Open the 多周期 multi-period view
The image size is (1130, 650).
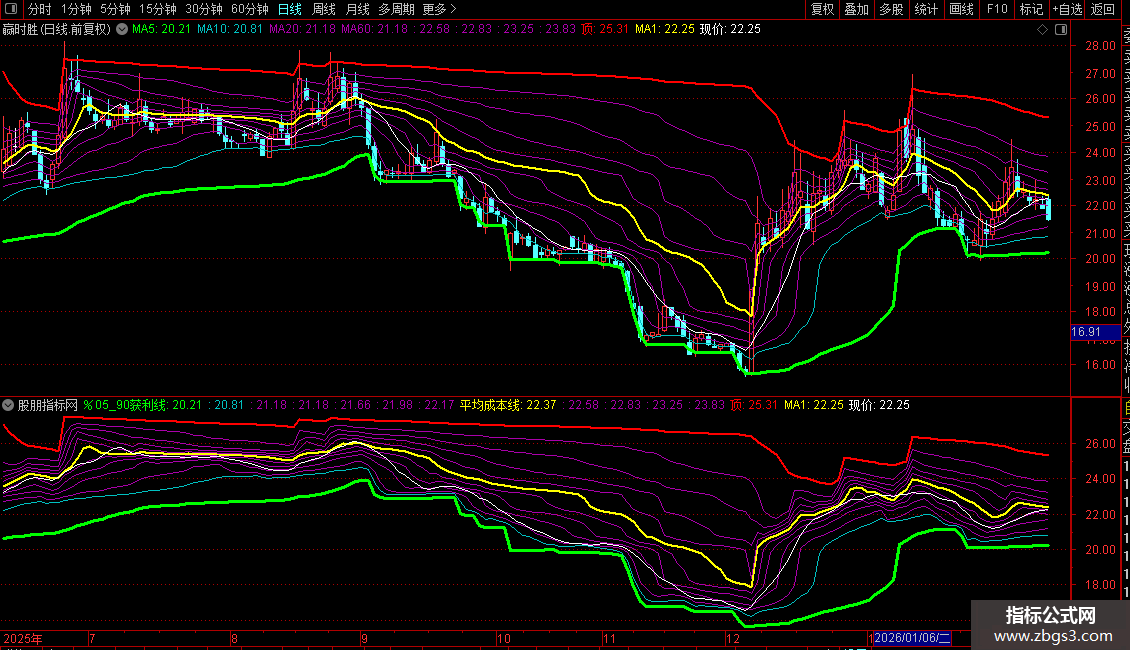tap(396, 9)
